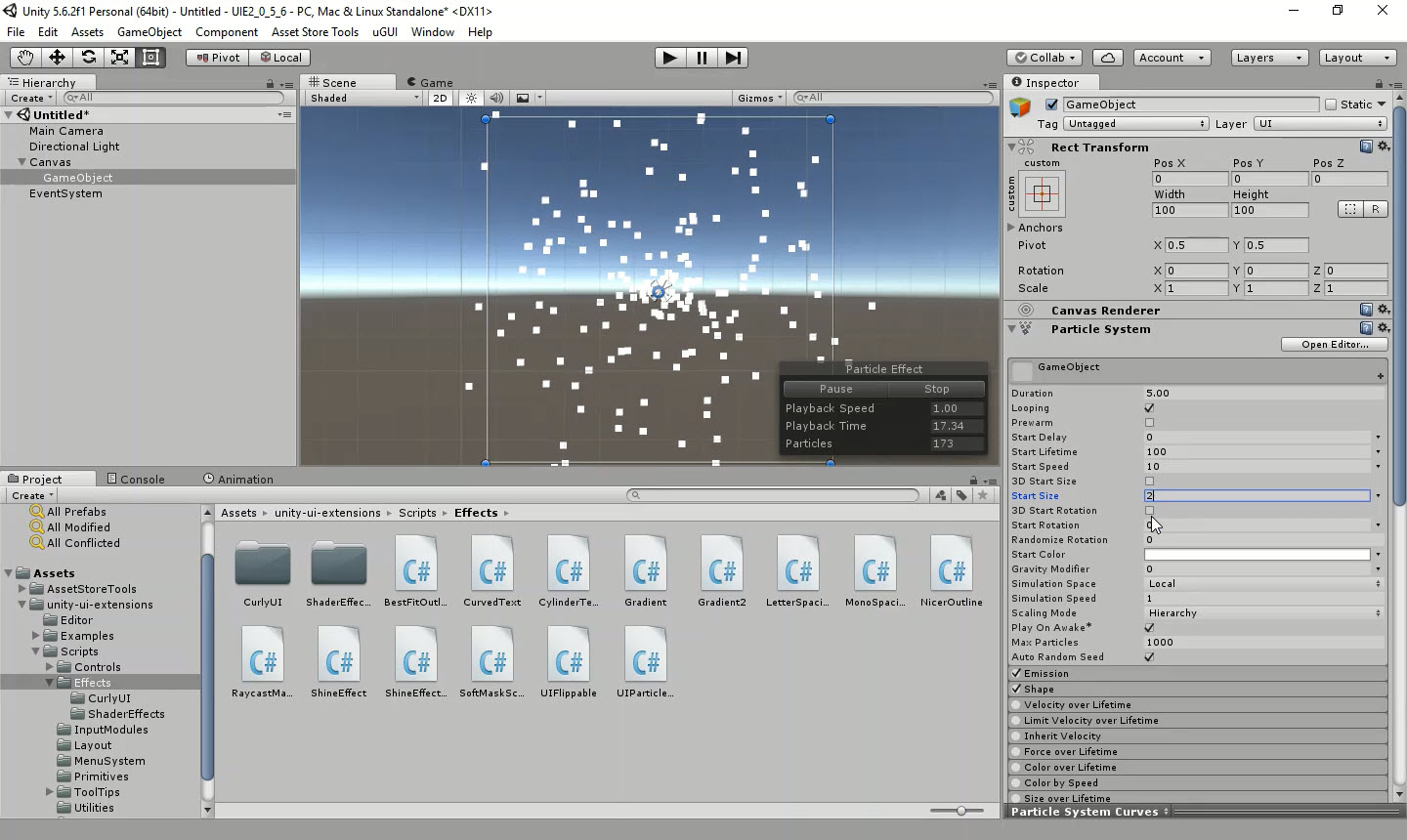Toggle blueprint mode in Rect Transform
1407x840 pixels.
1350,209
